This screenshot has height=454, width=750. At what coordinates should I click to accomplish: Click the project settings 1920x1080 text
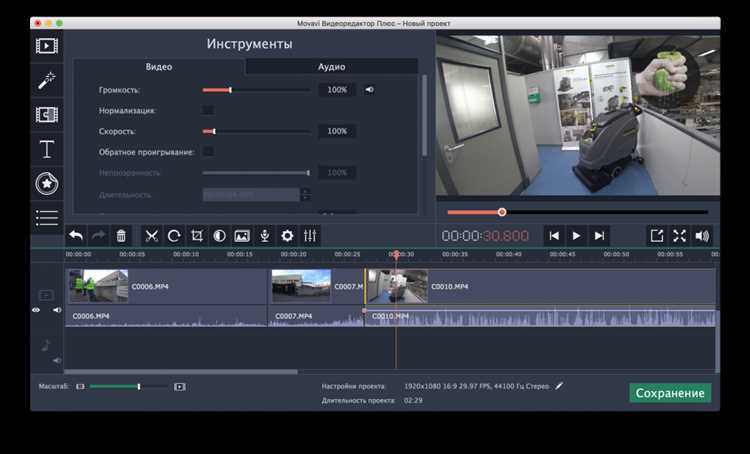click(x=477, y=386)
